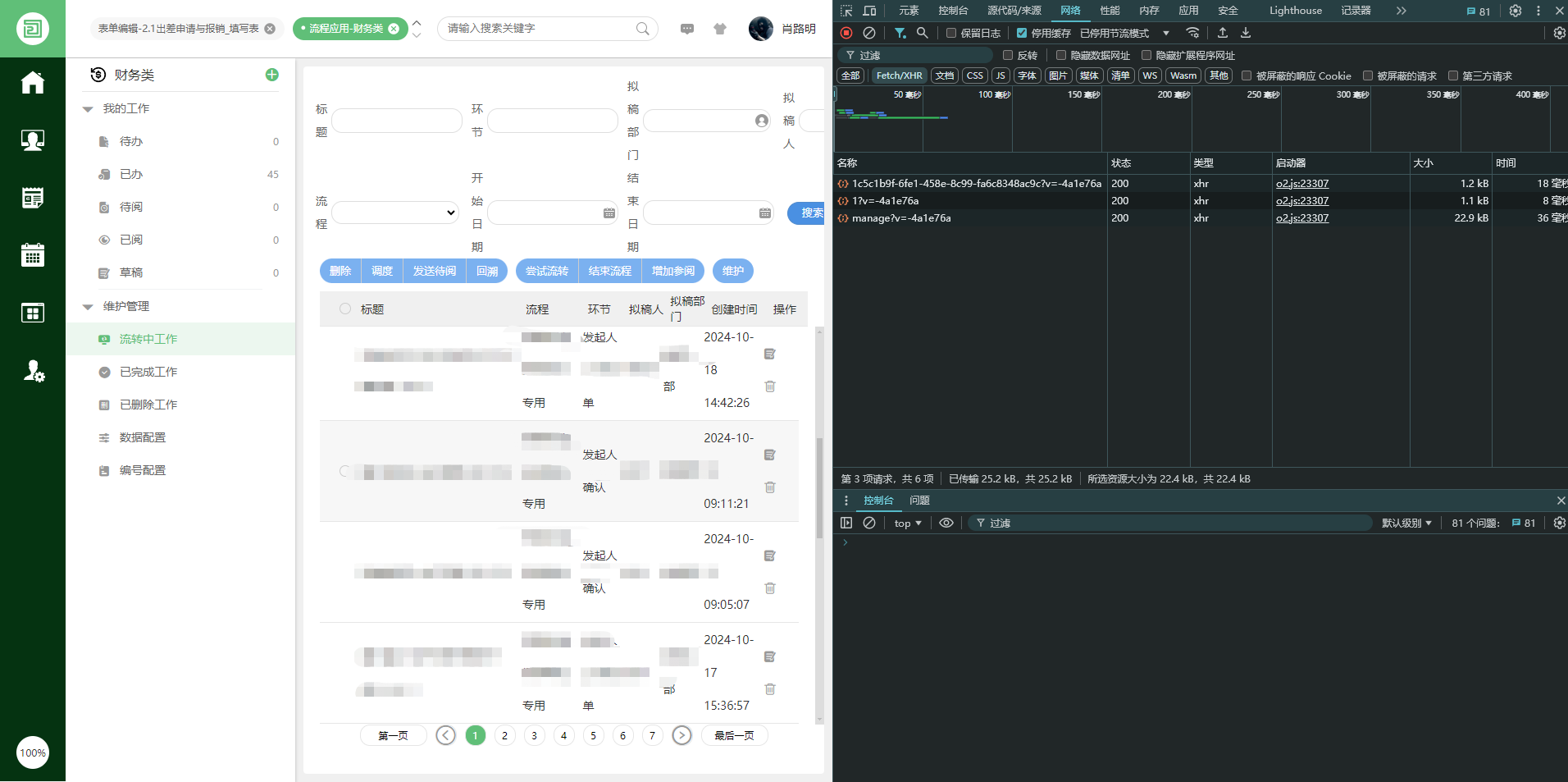Open the calendar icon in left sidebar

click(x=33, y=255)
